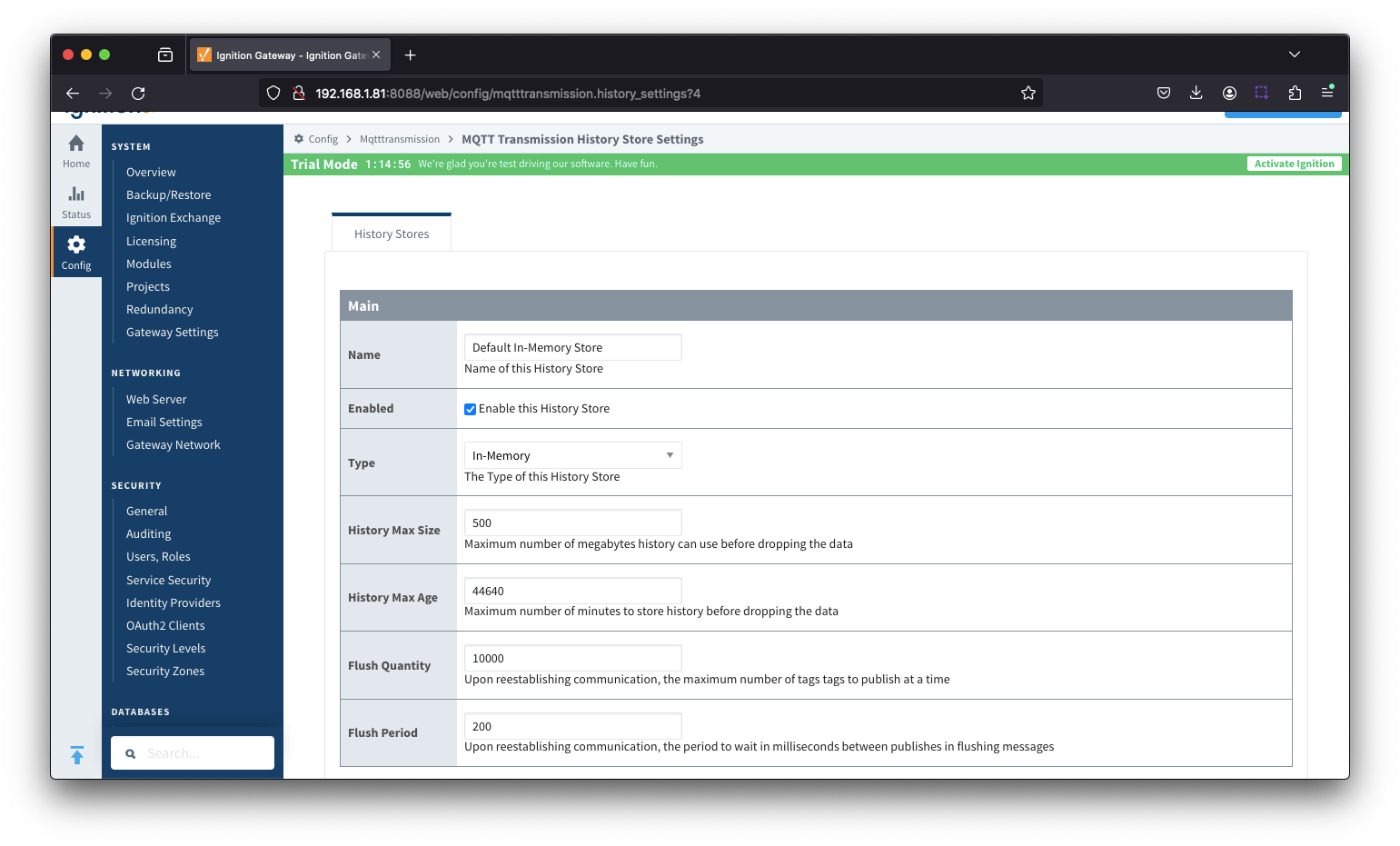1400x846 pixels.
Task: Open Redundancy settings link
Action: [x=159, y=309]
